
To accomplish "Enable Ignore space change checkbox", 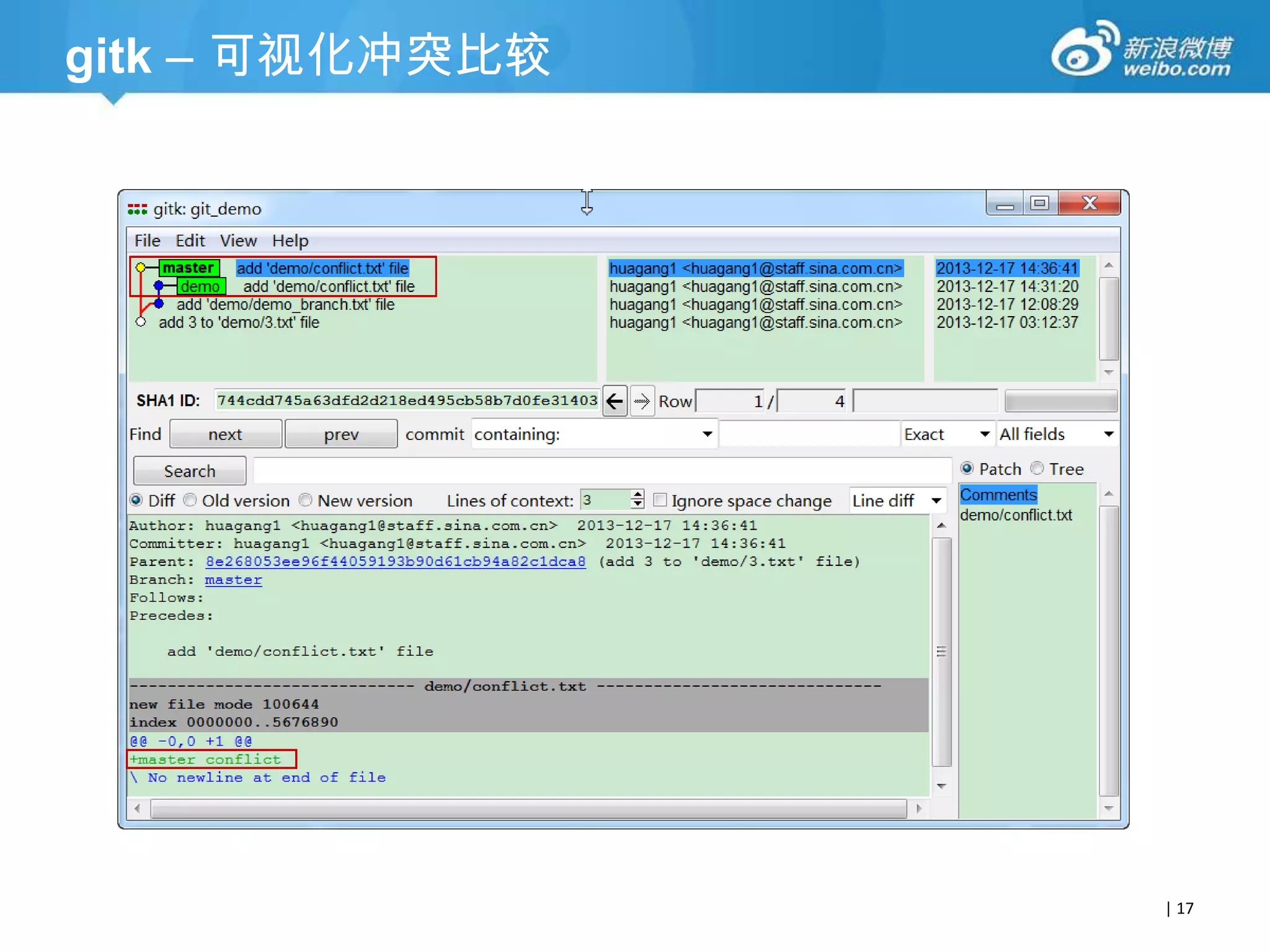I will pyautogui.click(x=660, y=500).
